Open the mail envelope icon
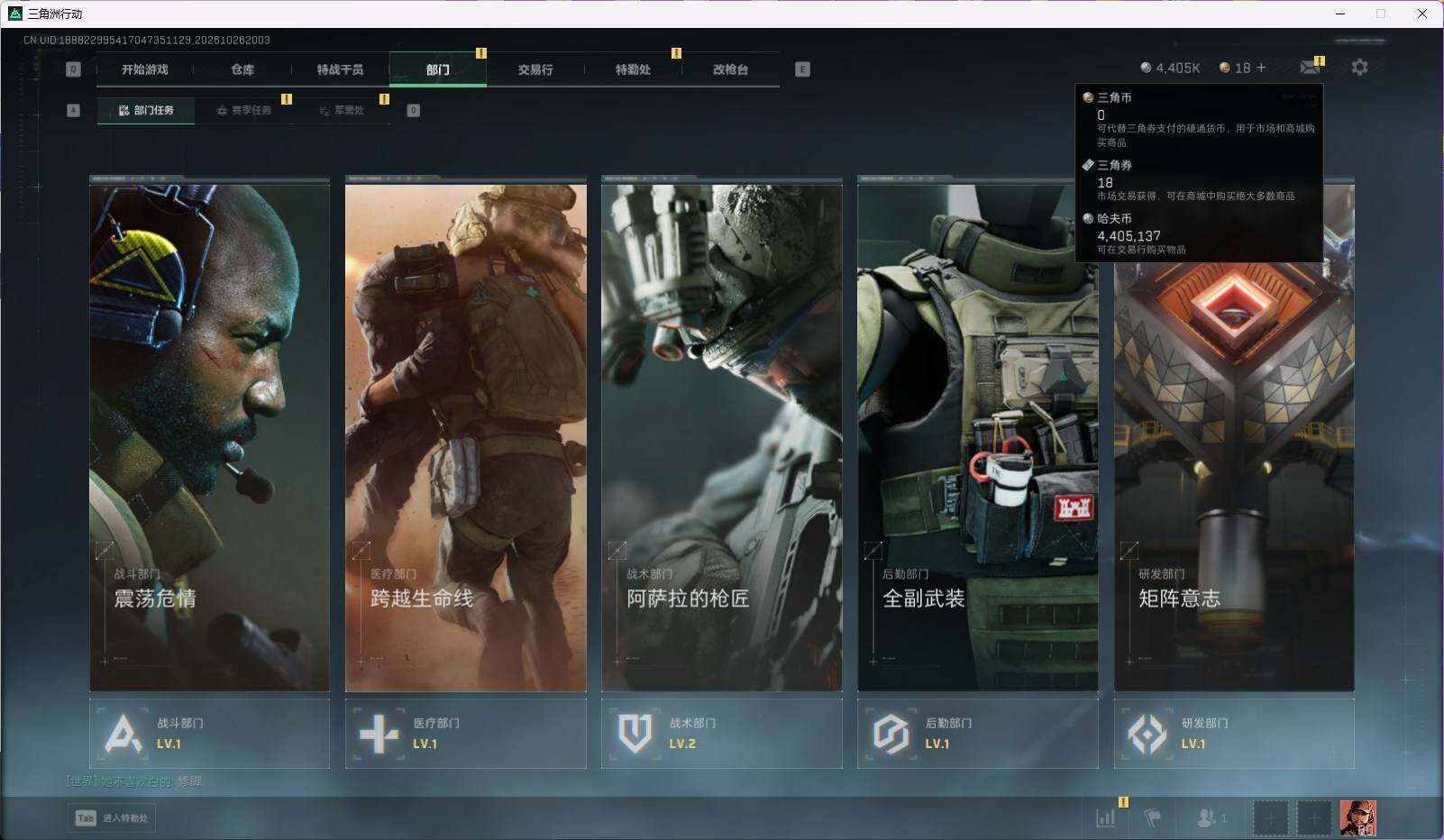The width and height of the screenshot is (1444, 840). point(1310,67)
